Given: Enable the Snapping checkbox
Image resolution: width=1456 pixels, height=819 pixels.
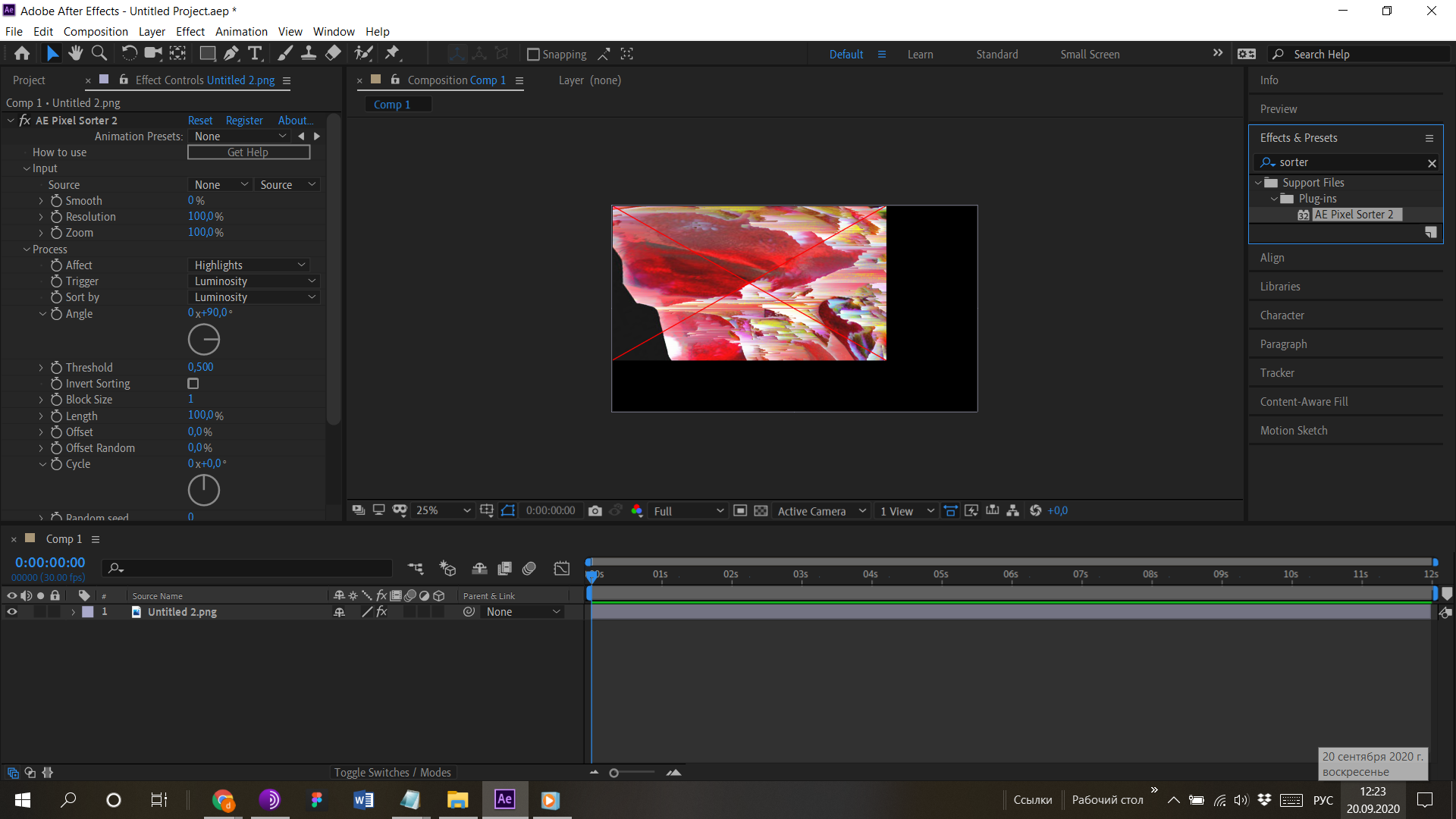Looking at the screenshot, I should pos(533,55).
